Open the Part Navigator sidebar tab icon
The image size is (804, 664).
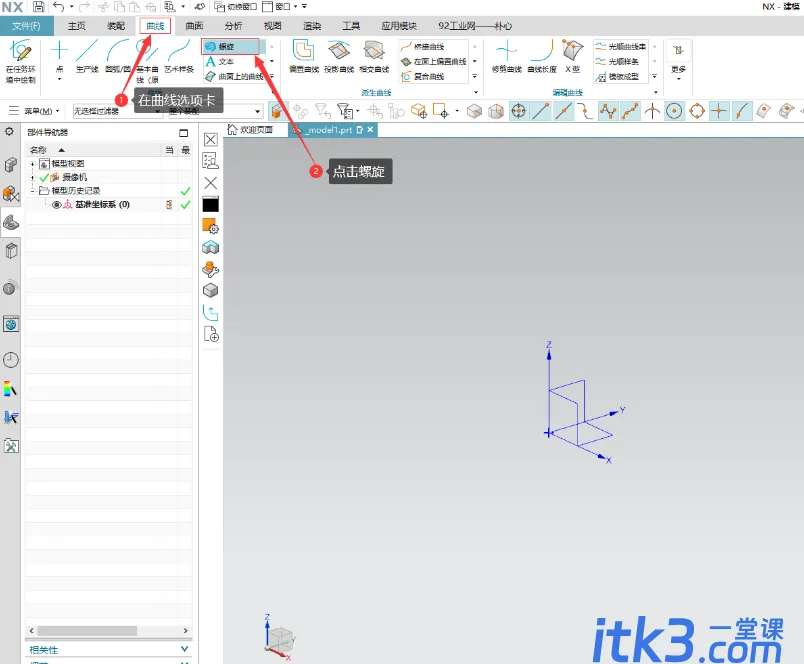click(x=11, y=223)
